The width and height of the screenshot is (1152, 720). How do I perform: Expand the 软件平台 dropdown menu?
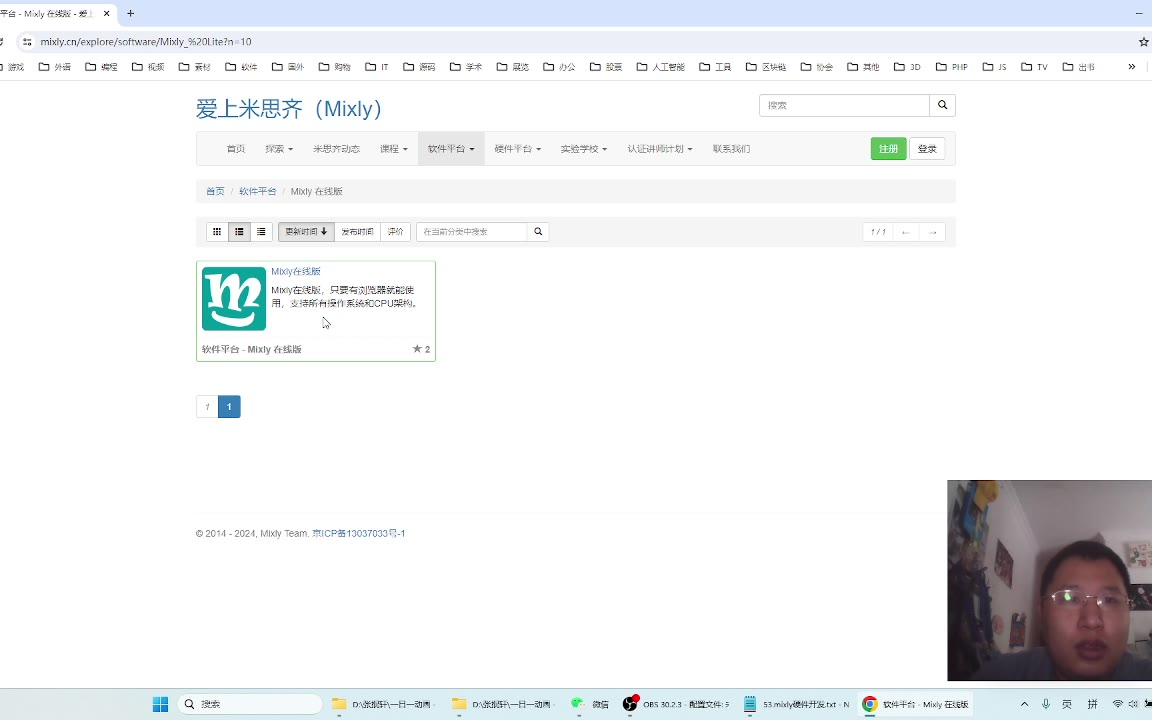pyautogui.click(x=451, y=148)
